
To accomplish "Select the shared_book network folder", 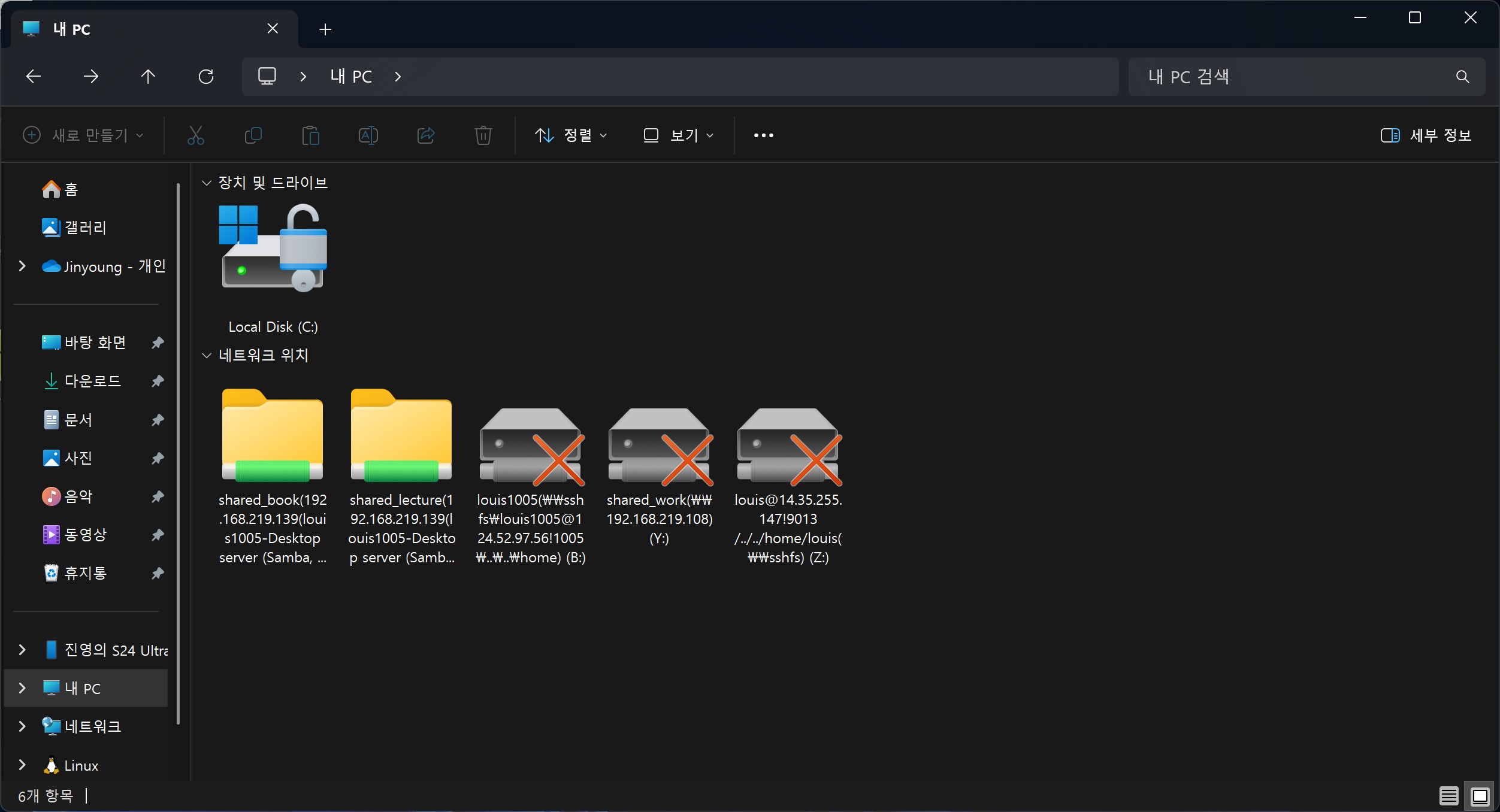I will click(273, 437).
